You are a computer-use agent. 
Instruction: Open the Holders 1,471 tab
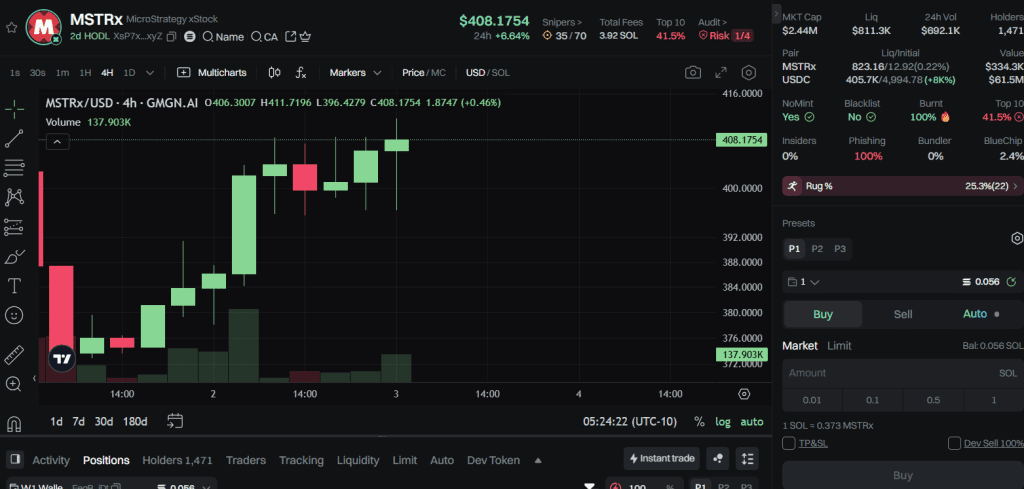[177, 460]
